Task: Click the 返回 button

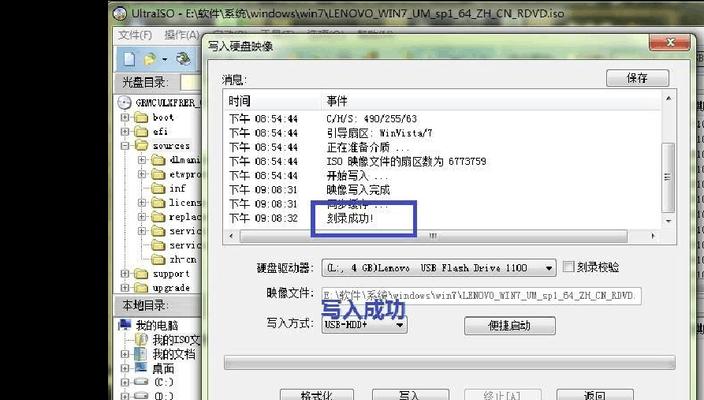Action: (x=595, y=395)
